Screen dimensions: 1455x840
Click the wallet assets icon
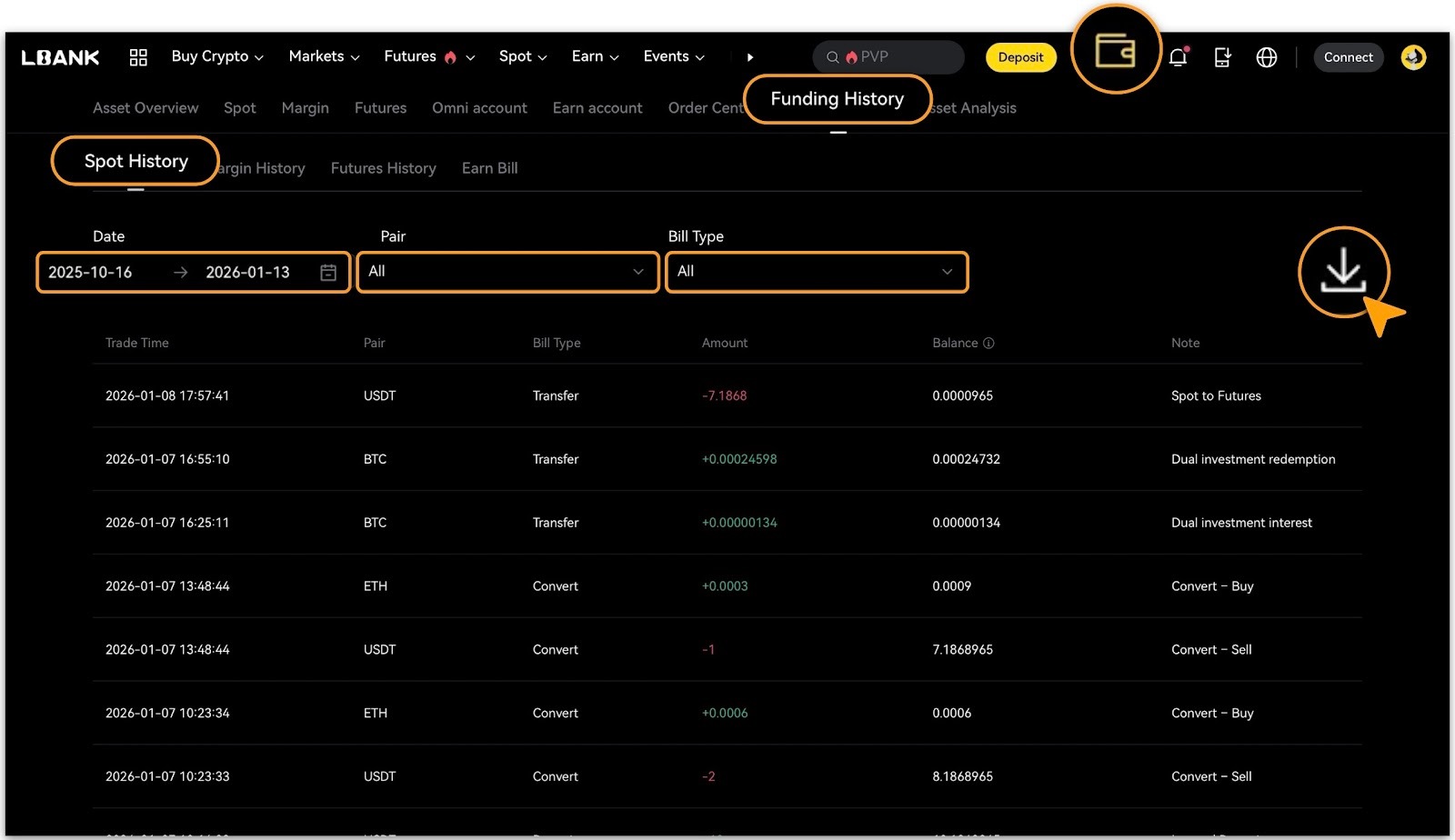tap(1115, 51)
